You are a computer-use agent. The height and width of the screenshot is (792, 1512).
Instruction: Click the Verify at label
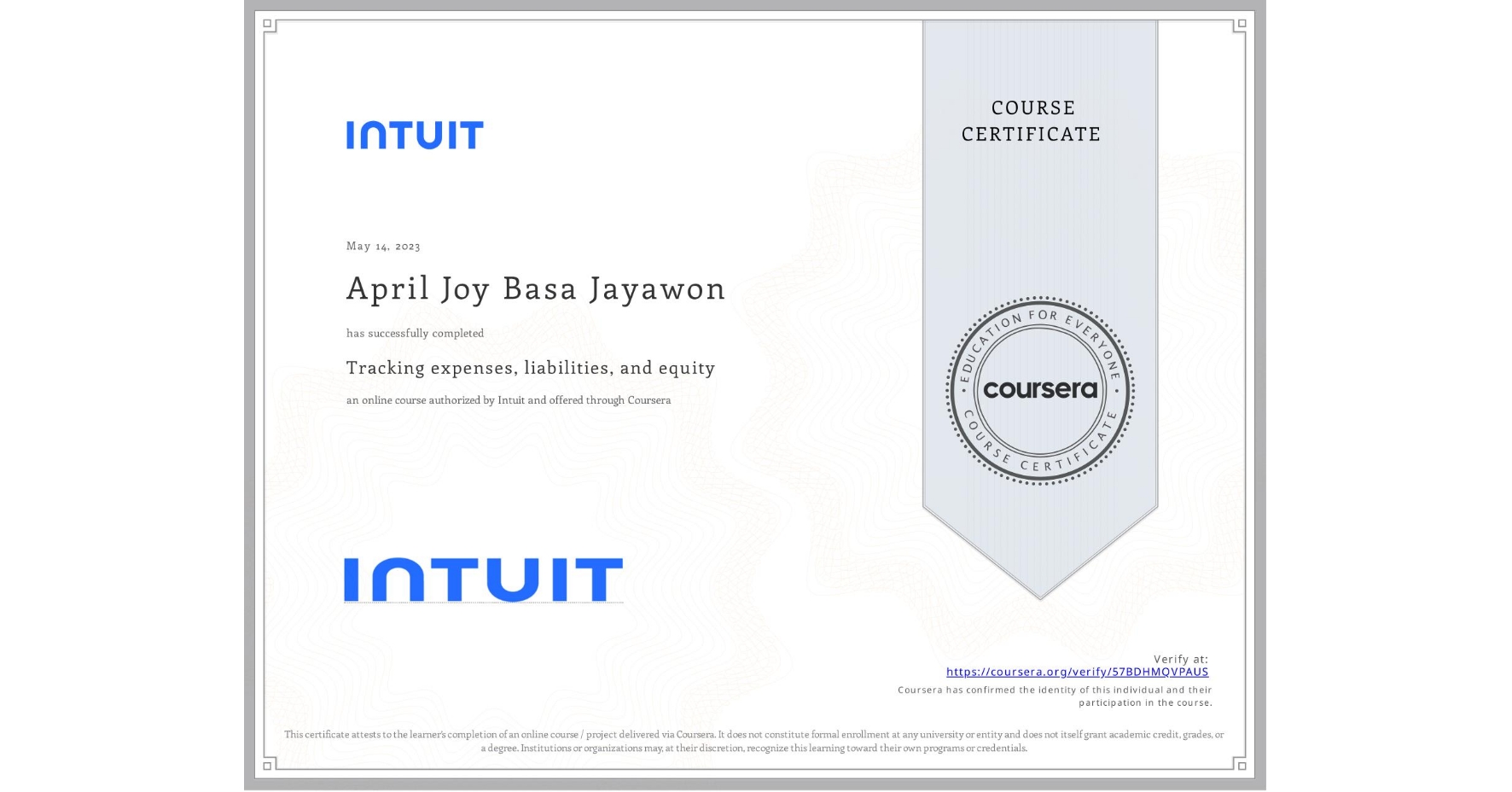tap(1183, 657)
